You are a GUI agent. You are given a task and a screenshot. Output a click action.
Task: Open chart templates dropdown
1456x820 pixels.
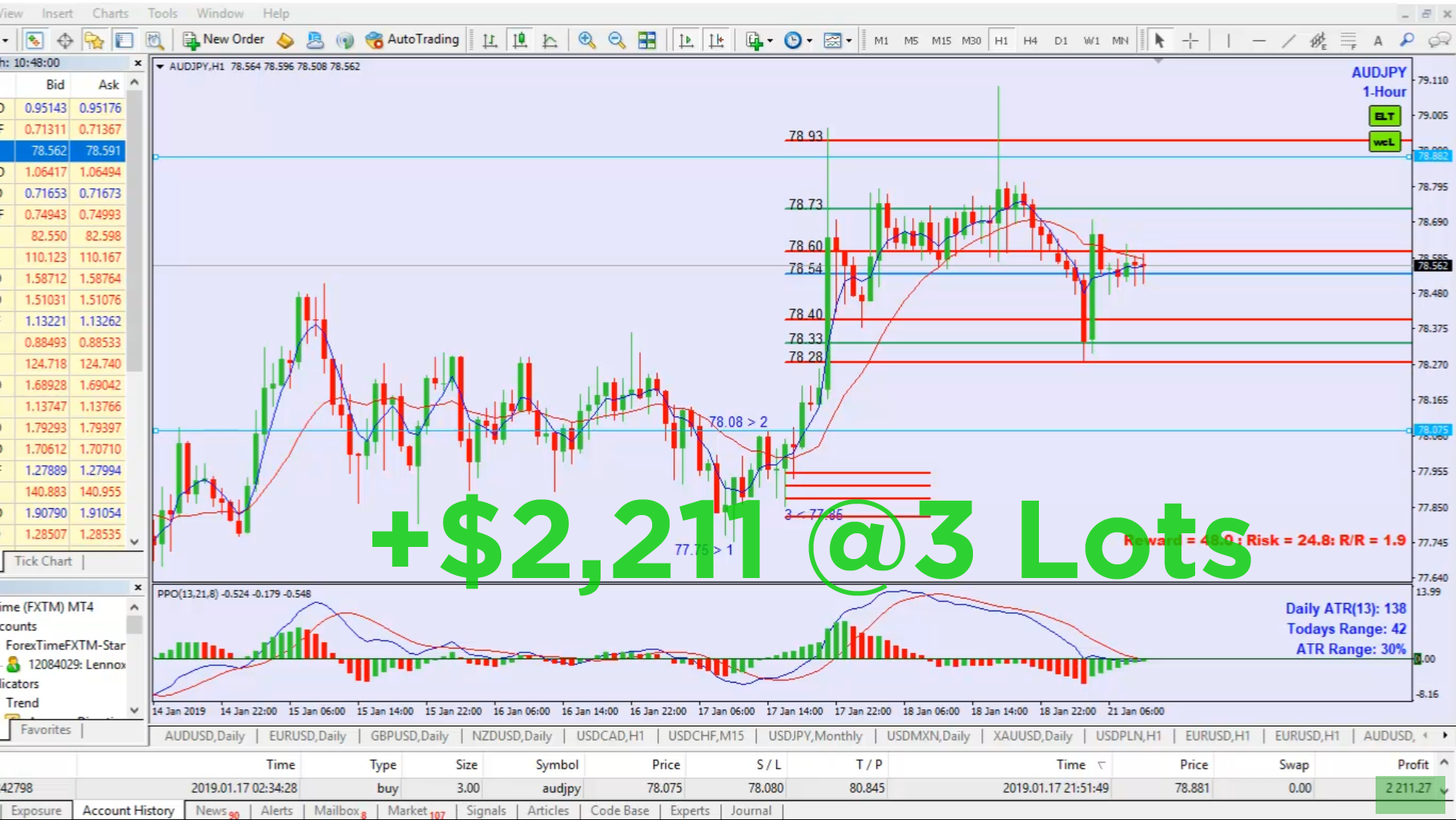837,40
